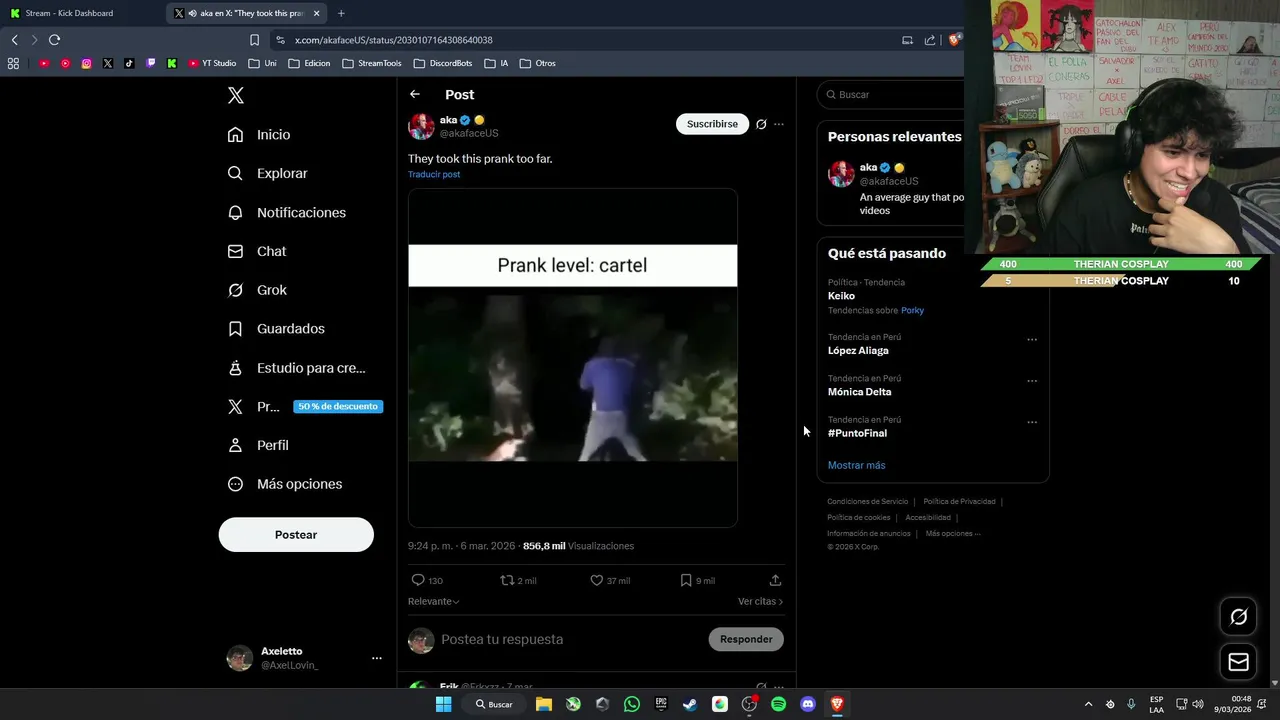Open Twitch bookmark icon
The width and height of the screenshot is (1280, 720).
[x=151, y=63]
